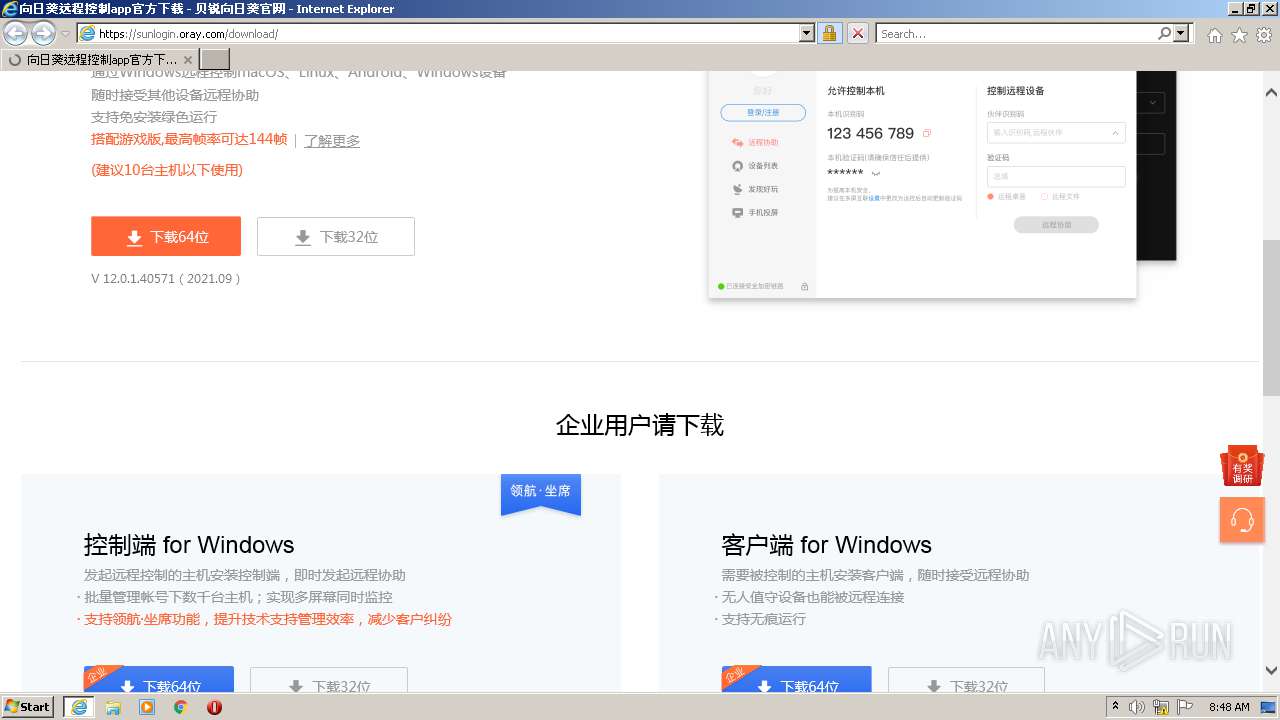The image size is (1280, 720).
Task: Click the page scrollbar up arrow
Action: tap(1271, 93)
